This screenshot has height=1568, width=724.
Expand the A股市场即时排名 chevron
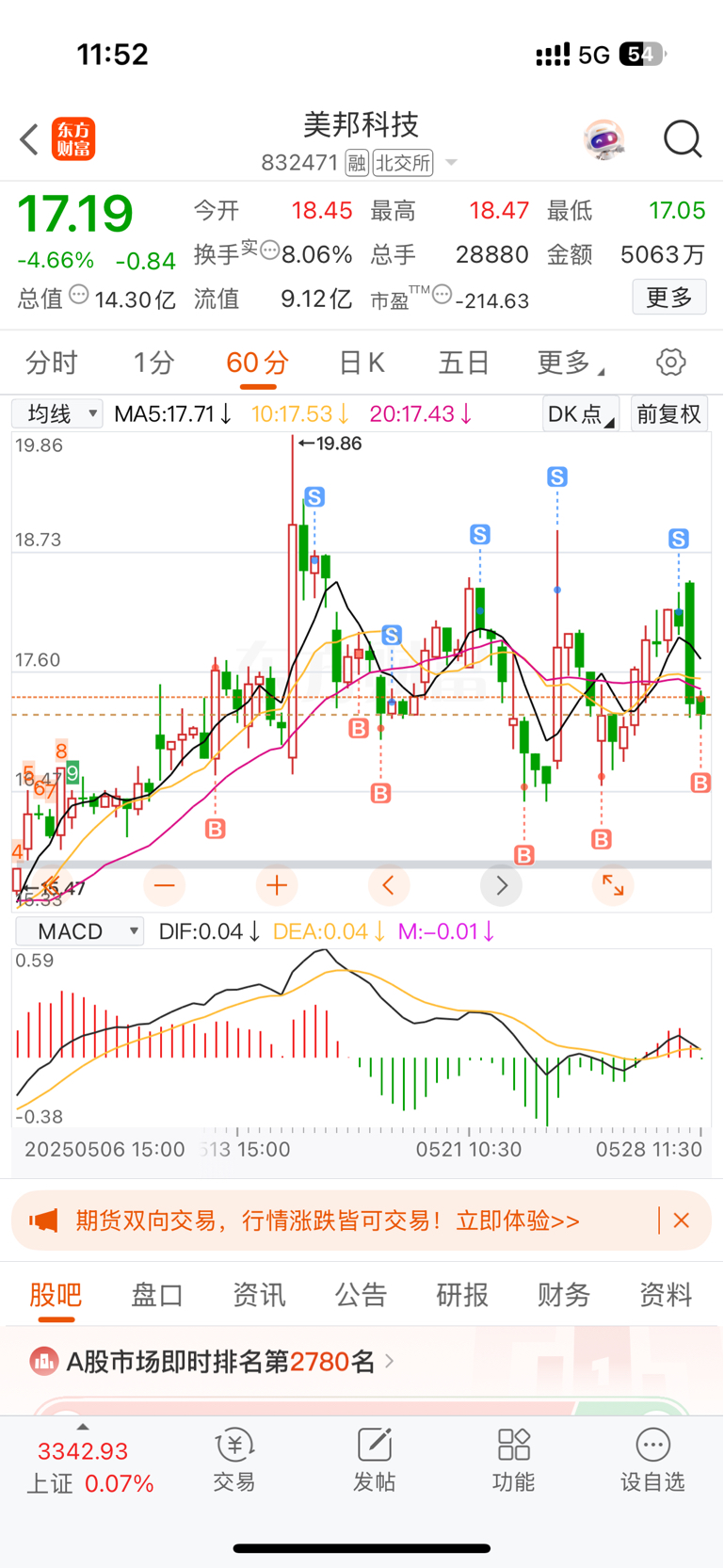point(390,1361)
